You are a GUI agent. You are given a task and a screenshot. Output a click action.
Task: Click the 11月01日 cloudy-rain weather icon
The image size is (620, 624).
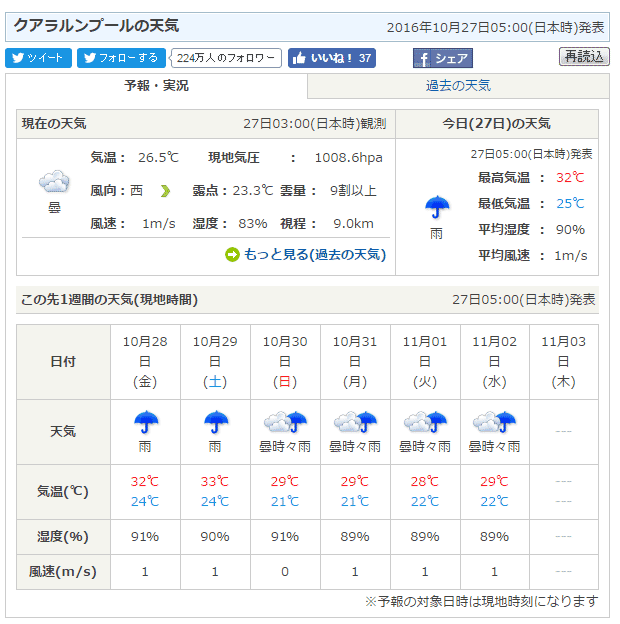[x=425, y=422]
